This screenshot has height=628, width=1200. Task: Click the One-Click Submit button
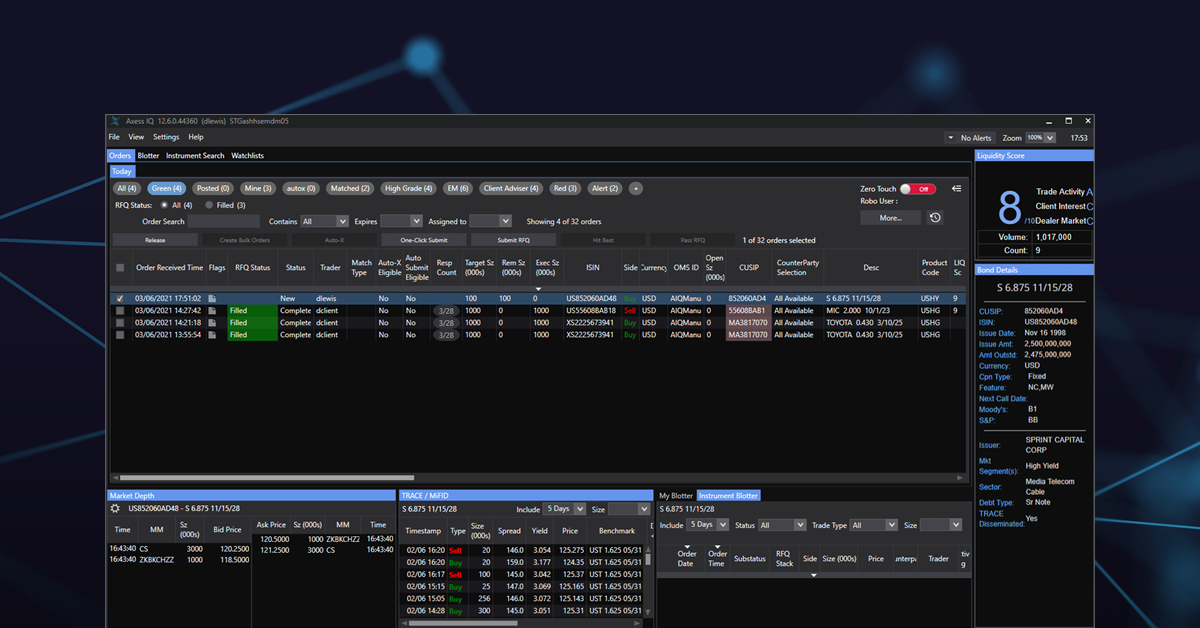(424, 240)
